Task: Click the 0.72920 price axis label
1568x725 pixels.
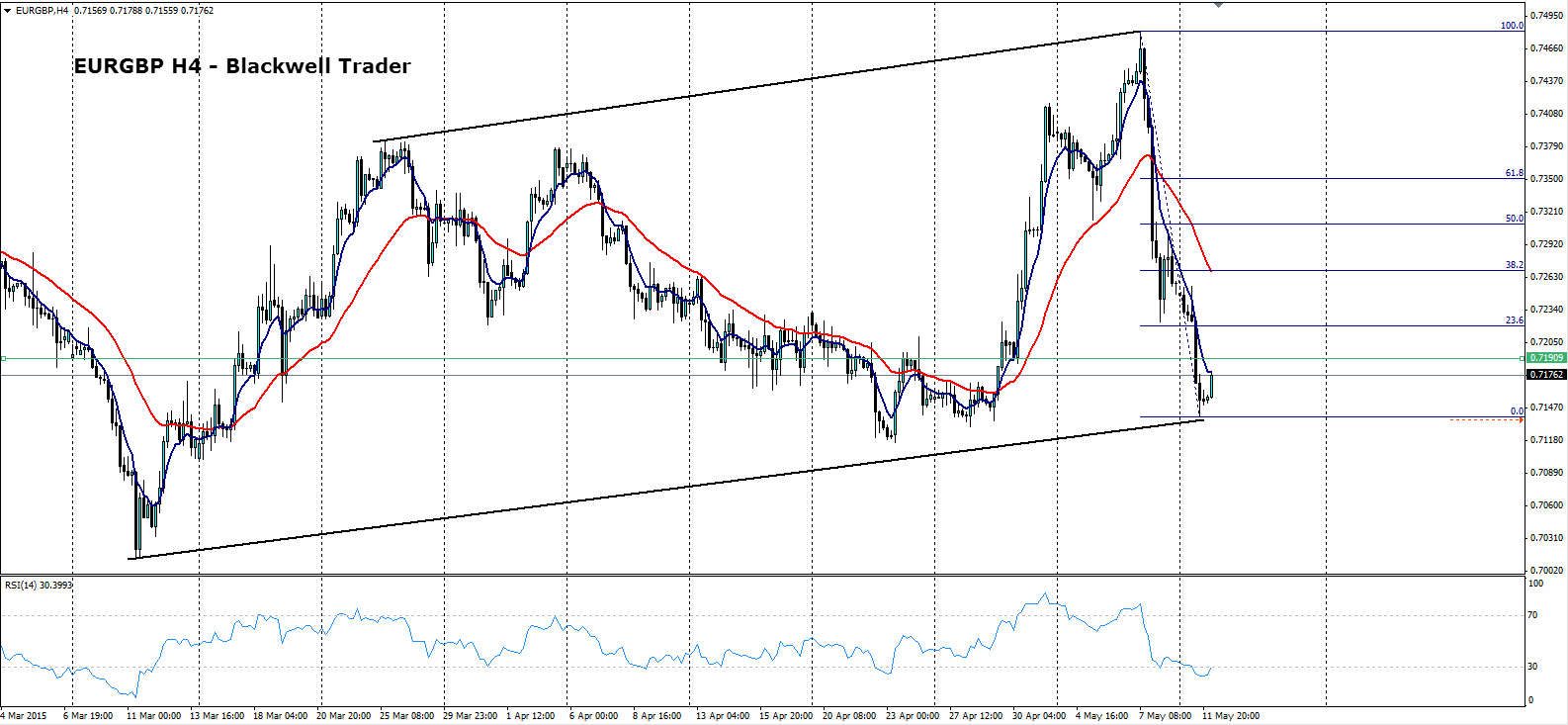Action: pos(1547,244)
